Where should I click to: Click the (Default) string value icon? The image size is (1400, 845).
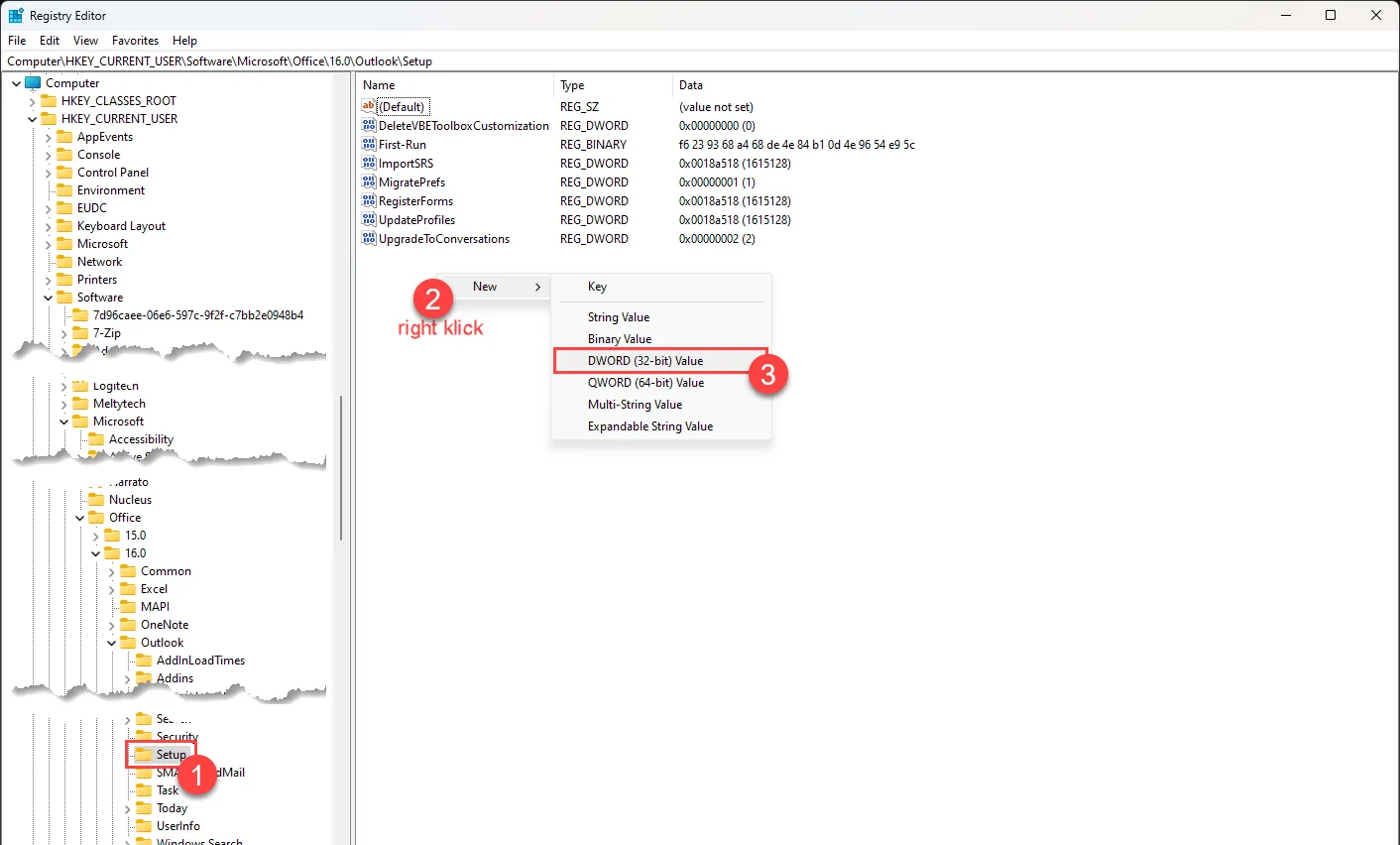369,107
